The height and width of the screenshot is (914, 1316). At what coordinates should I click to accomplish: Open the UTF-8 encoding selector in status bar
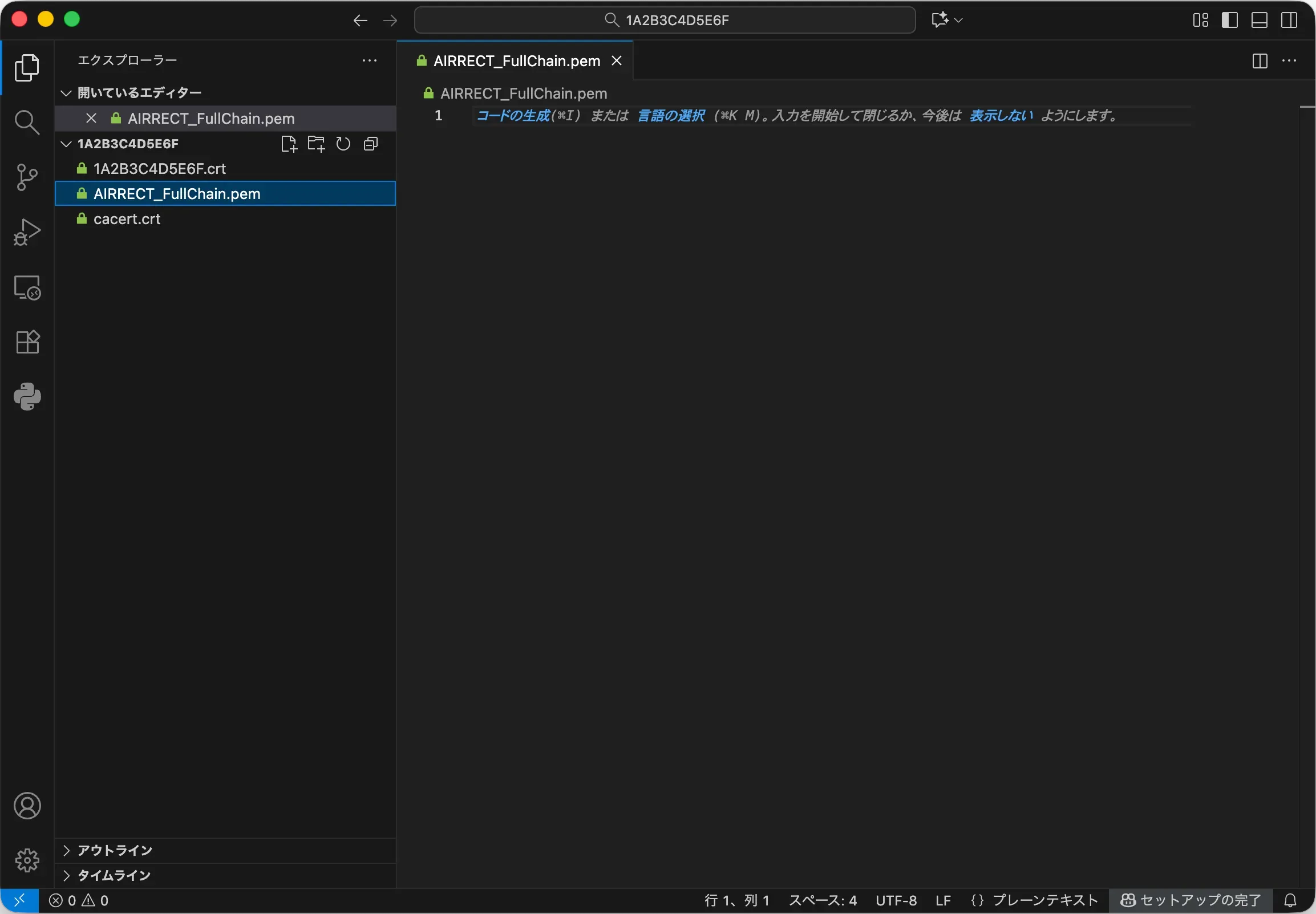point(896,901)
